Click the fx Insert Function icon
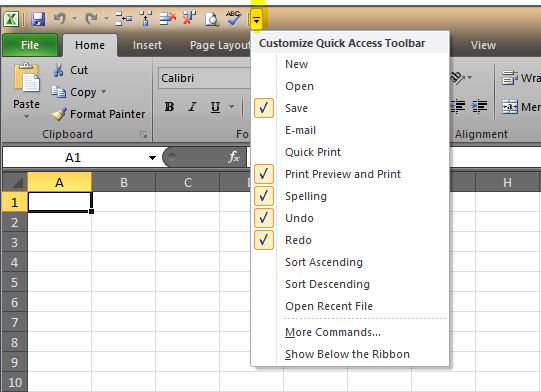 coord(234,157)
